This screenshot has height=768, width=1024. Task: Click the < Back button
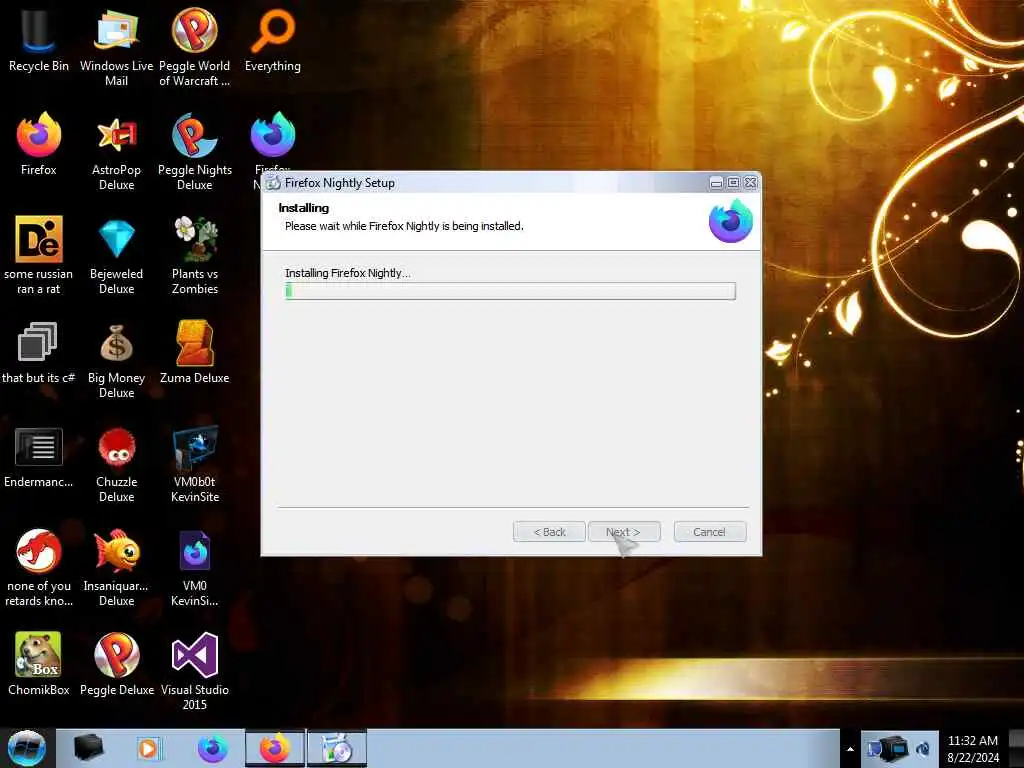pyautogui.click(x=549, y=532)
